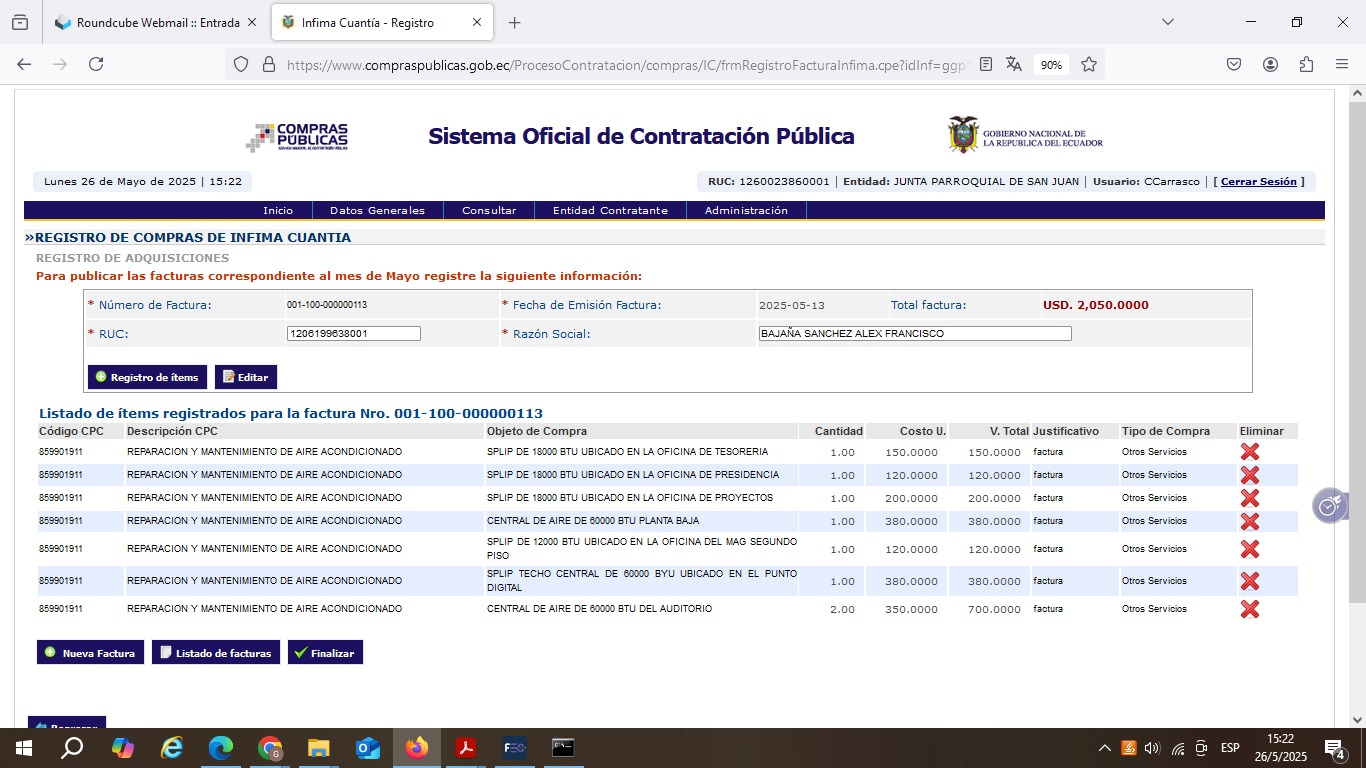The width and height of the screenshot is (1366, 768).
Task: Click Cerrar Sesión link
Action: (x=1258, y=182)
